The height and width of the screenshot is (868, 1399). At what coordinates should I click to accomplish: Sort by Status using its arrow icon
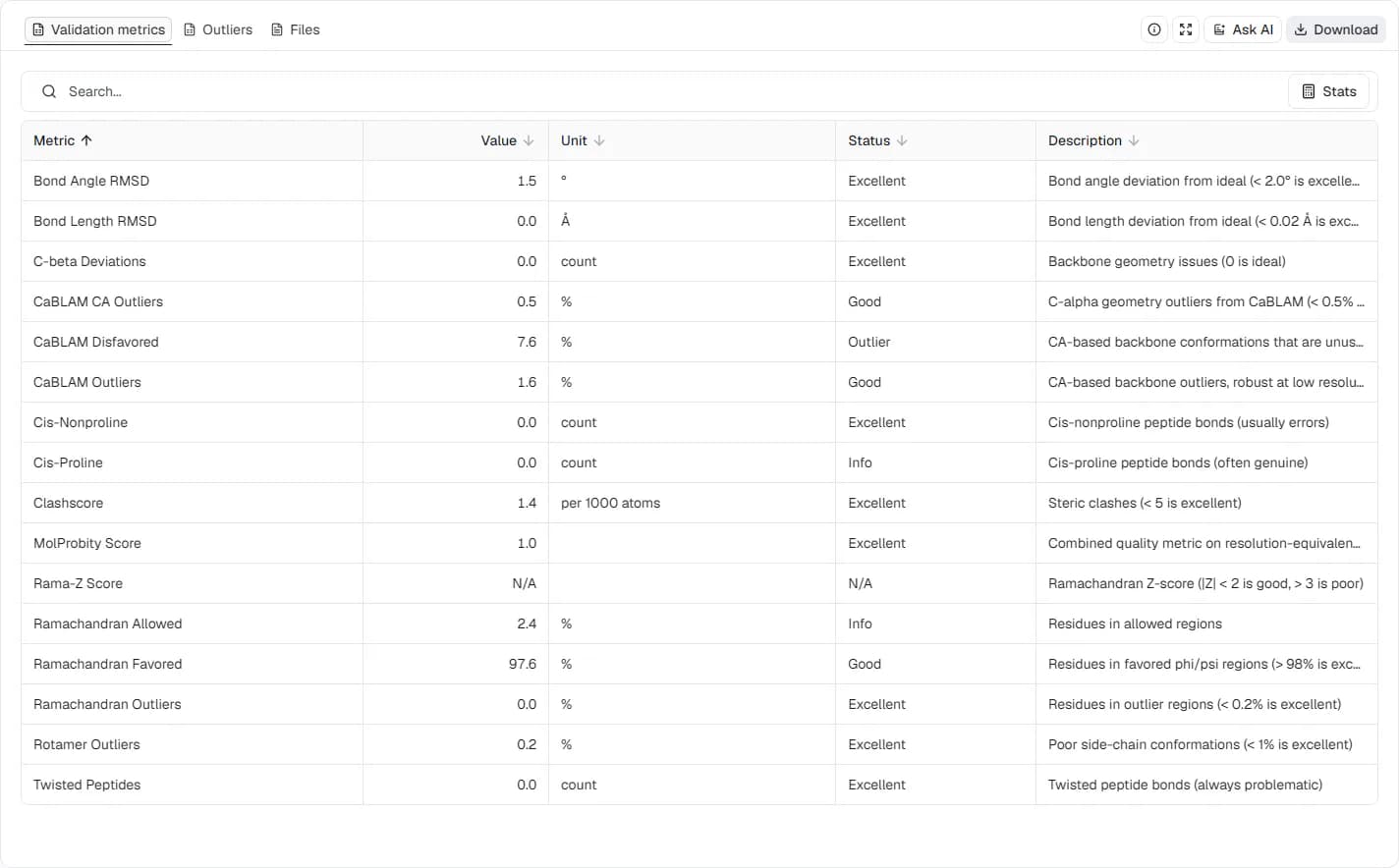[902, 140]
